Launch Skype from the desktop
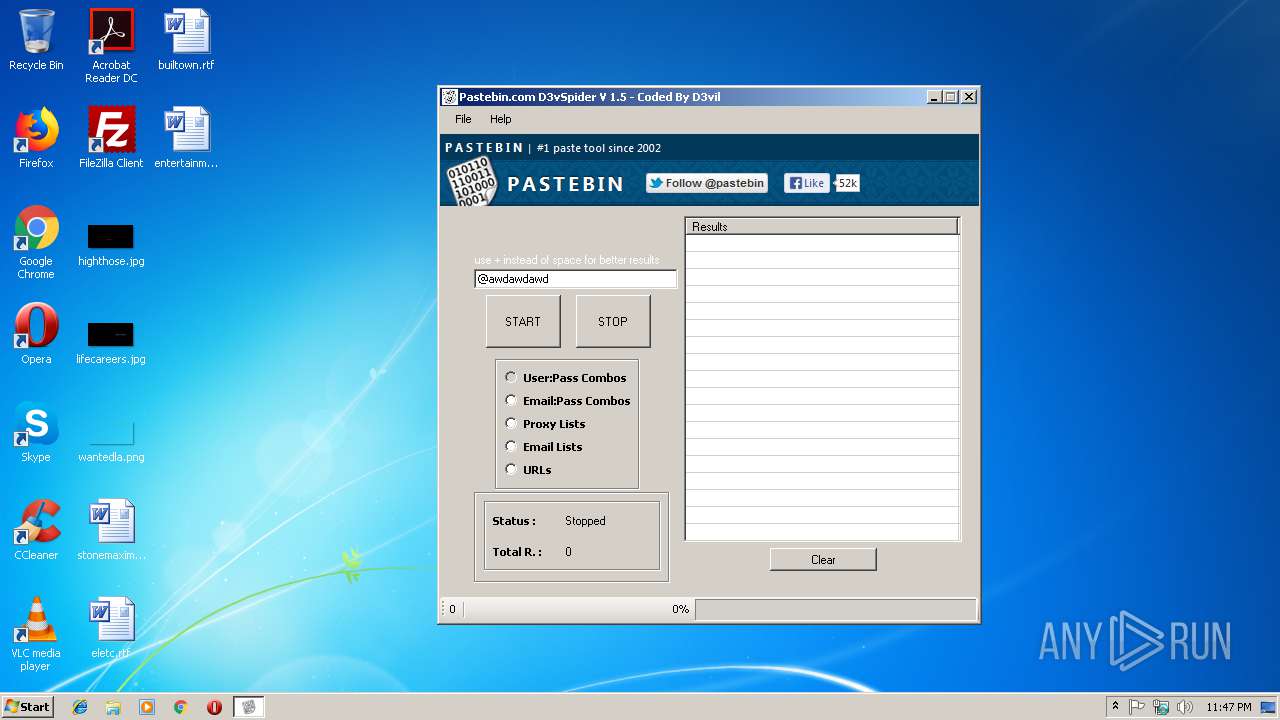The height and width of the screenshot is (720, 1280). (36, 432)
